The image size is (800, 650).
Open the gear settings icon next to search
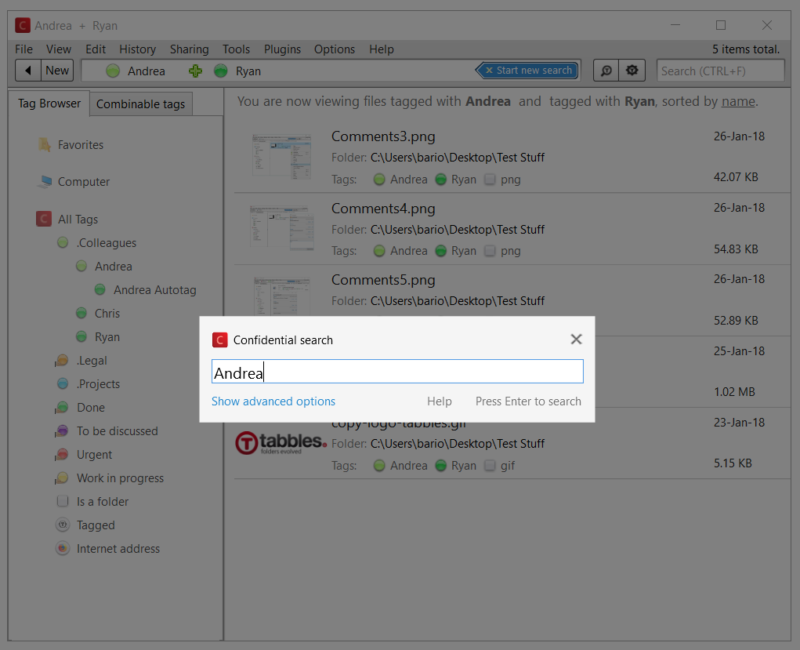(x=632, y=71)
